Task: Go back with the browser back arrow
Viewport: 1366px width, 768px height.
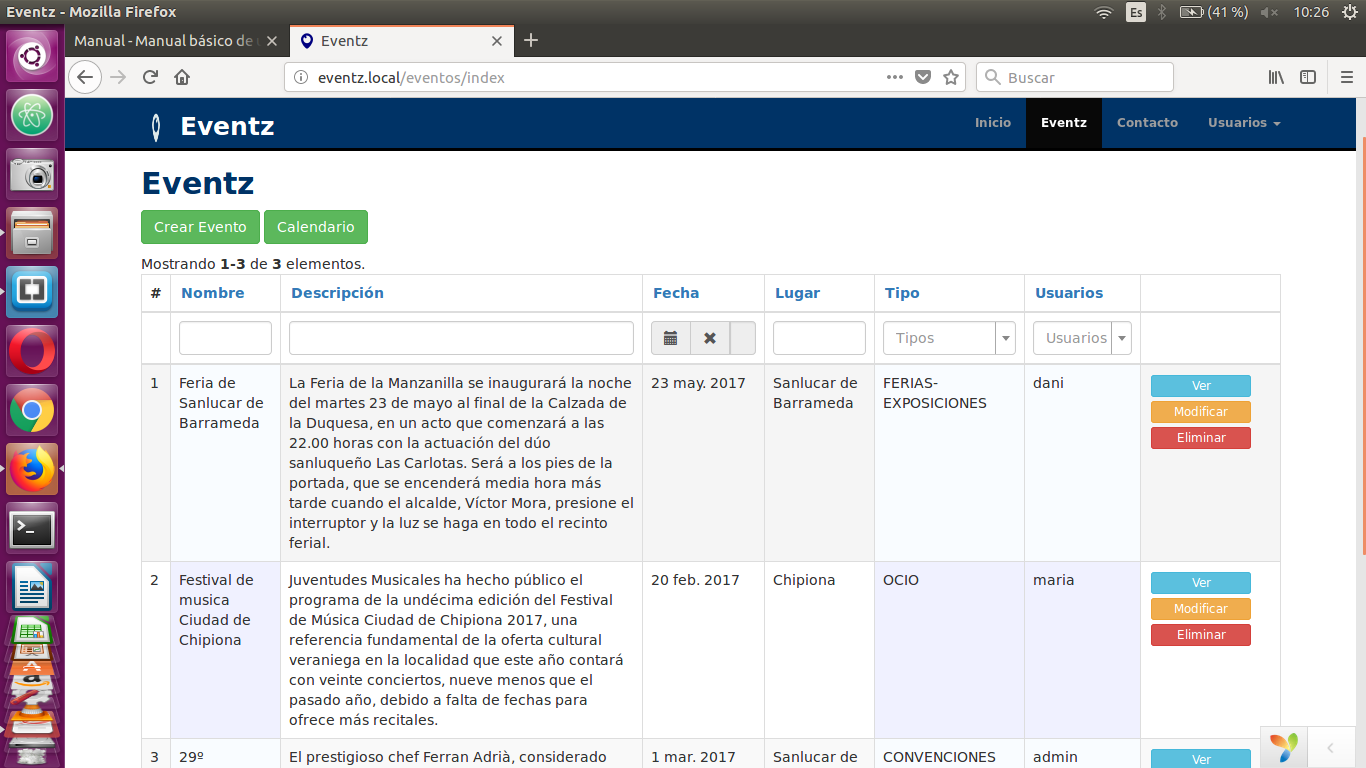Action: [x=85, y=77]
